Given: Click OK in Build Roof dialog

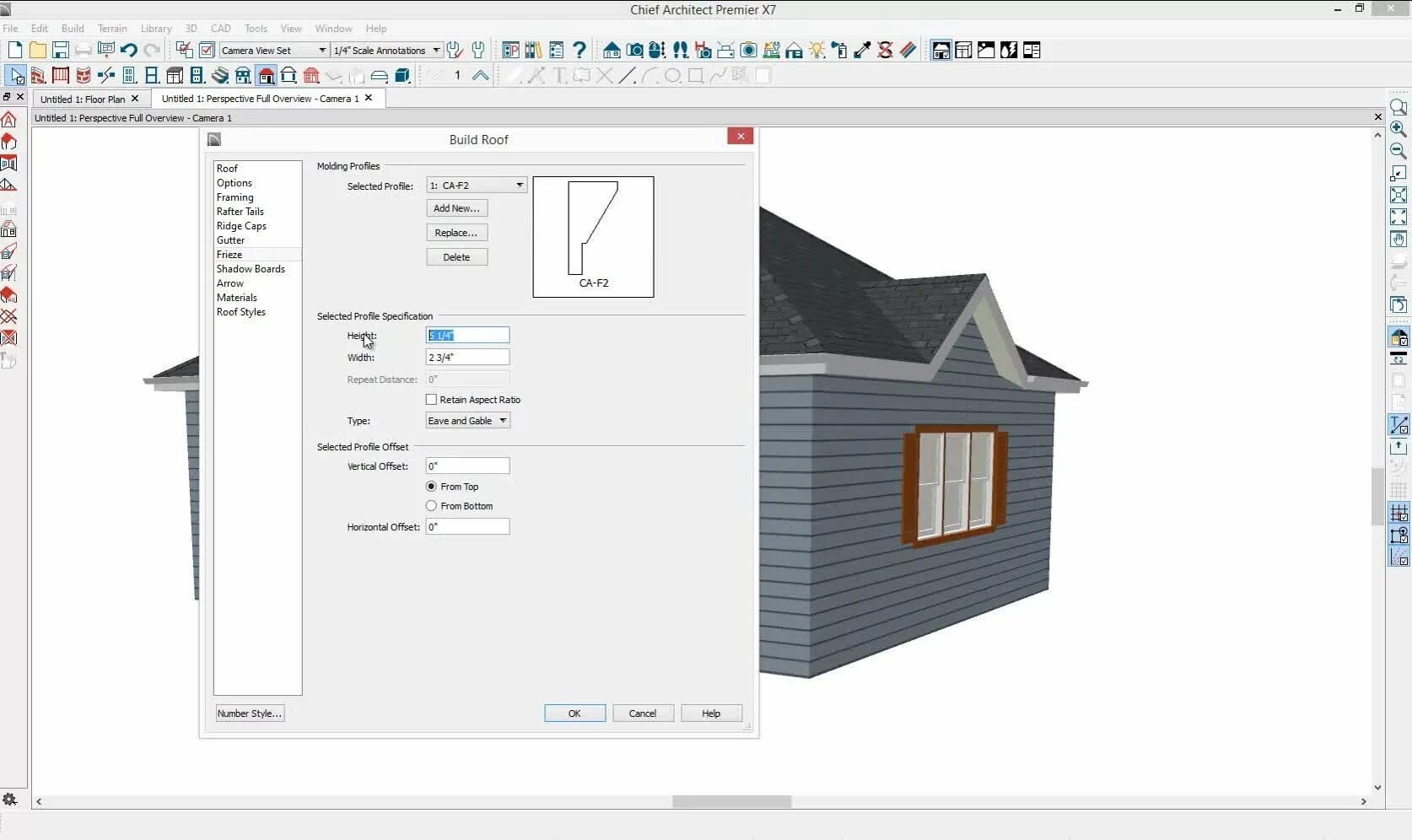Looking at the screenshot, I should click(x=574, y=713).
